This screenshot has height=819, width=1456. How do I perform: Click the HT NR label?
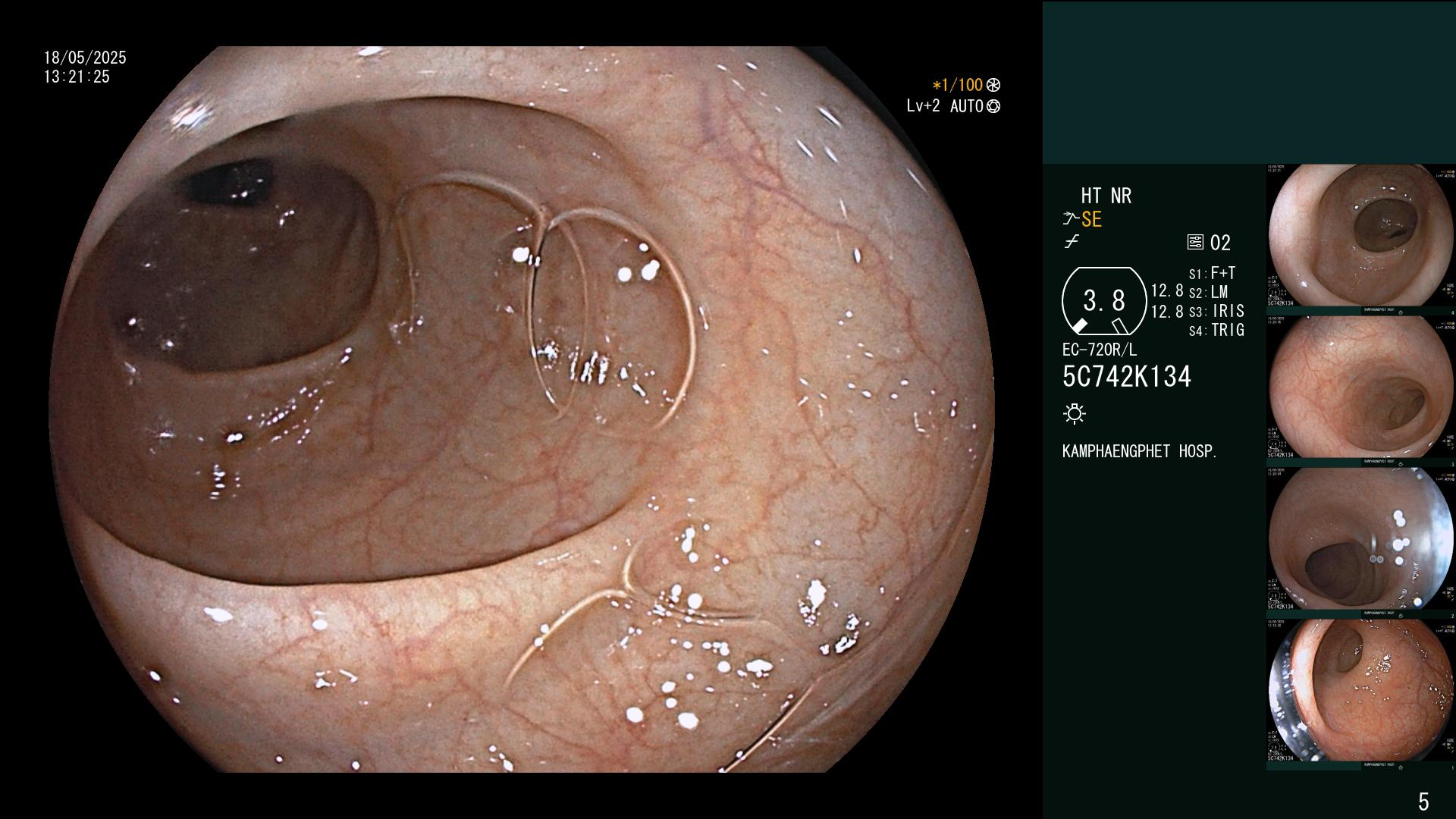tap(1106, 196)
